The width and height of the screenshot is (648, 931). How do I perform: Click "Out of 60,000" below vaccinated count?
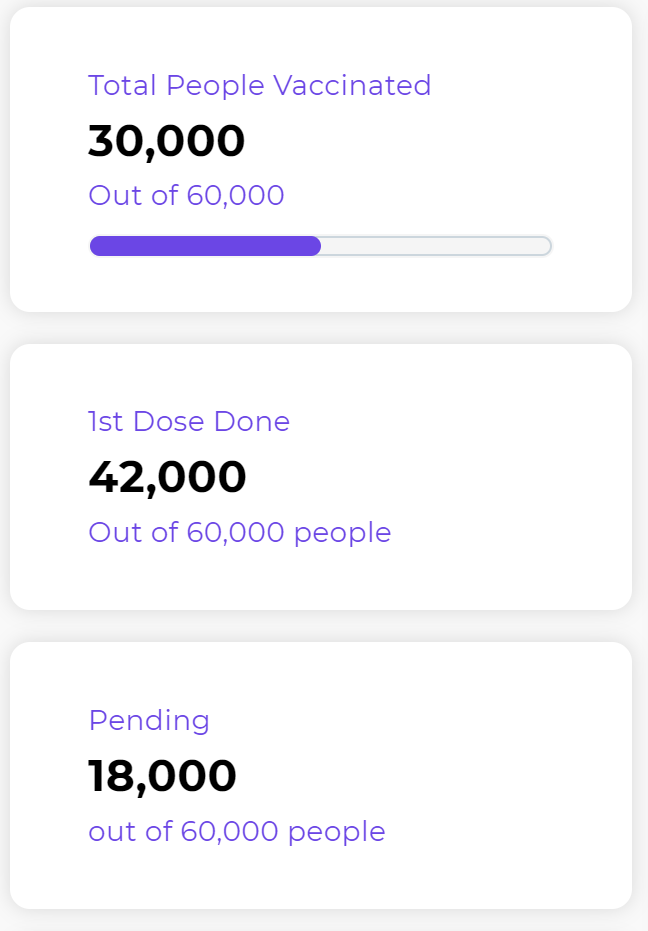(186, 195)
